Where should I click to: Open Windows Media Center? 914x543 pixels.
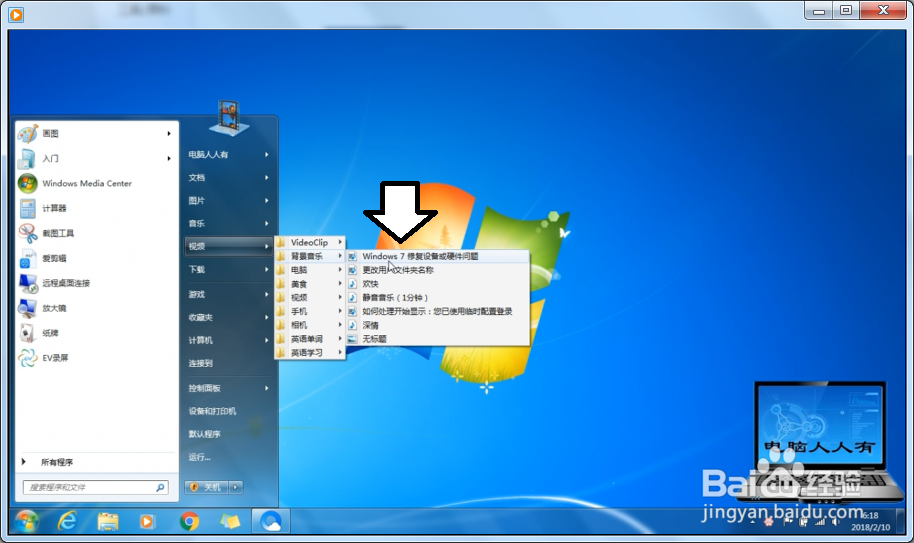tap(97, 184)
